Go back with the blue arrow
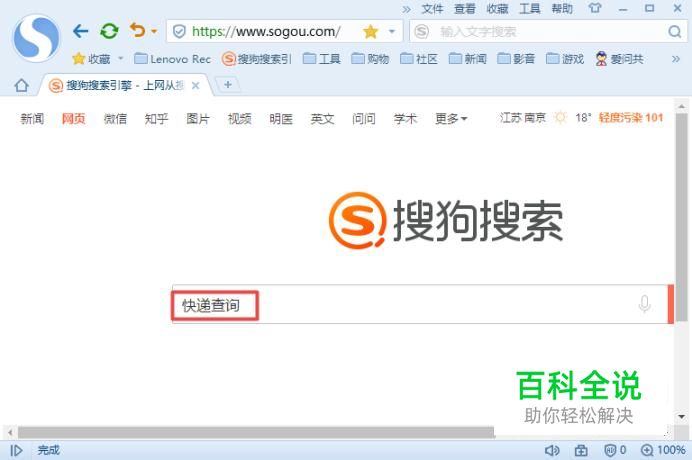Image resolution: width=692 pixels, height=460 pixels. coord(80,31)
